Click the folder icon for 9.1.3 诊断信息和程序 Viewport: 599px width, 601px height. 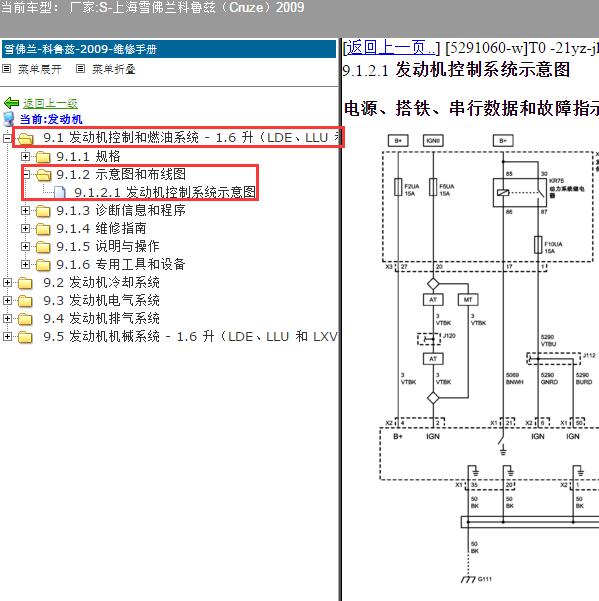(x=43, y=211)
